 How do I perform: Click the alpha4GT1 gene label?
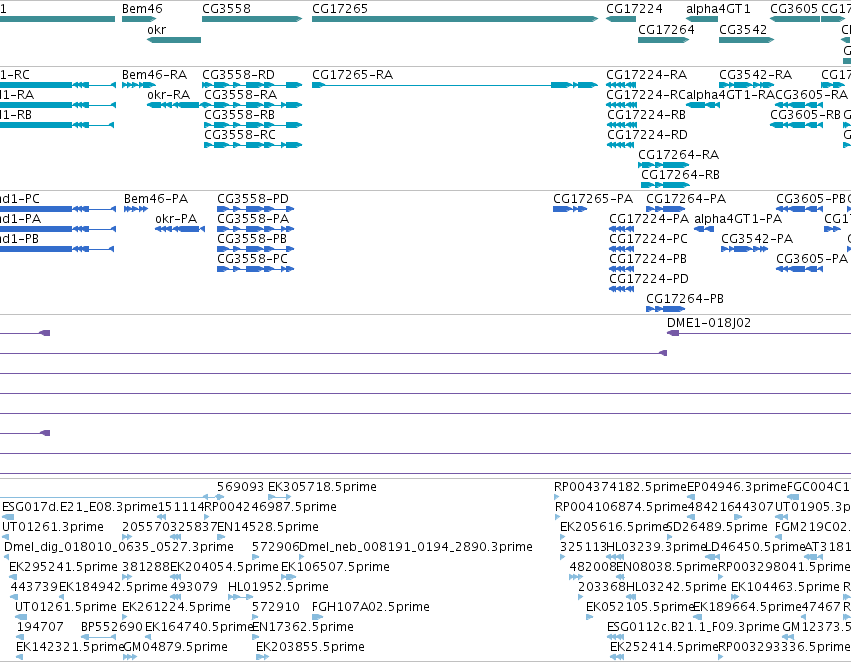(718, 9)
